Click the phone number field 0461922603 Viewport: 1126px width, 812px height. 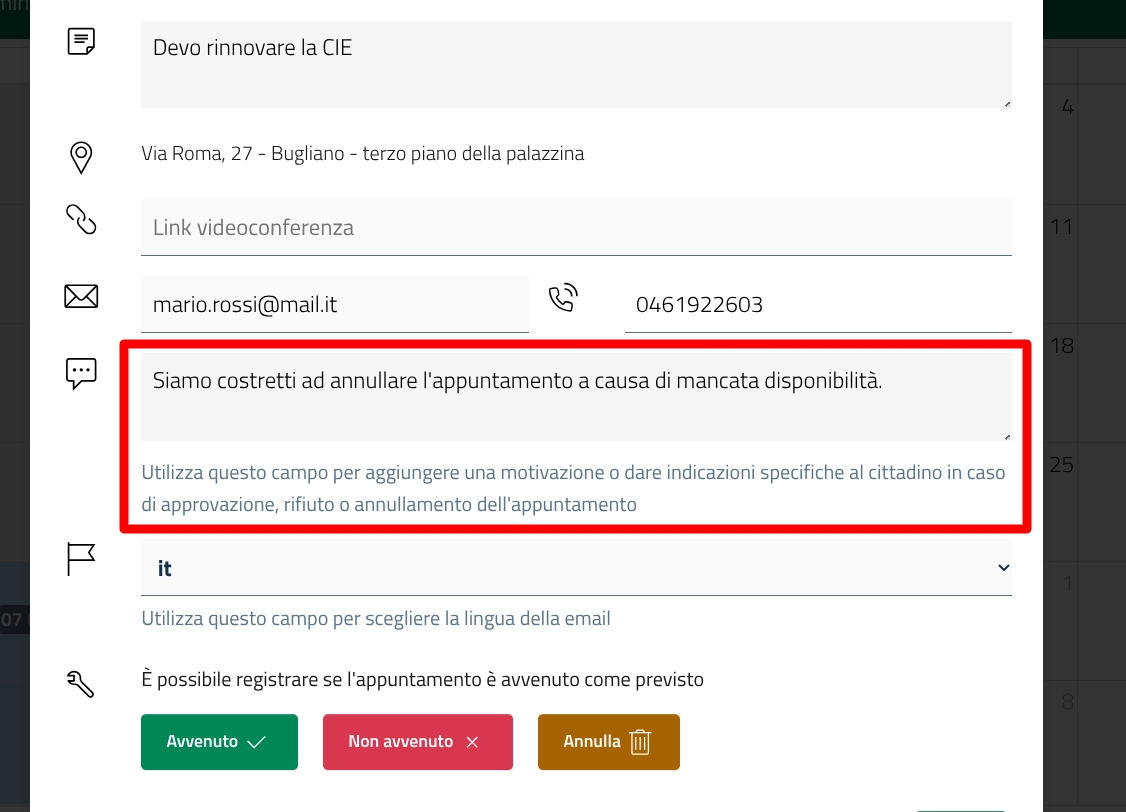pos(817,305)
